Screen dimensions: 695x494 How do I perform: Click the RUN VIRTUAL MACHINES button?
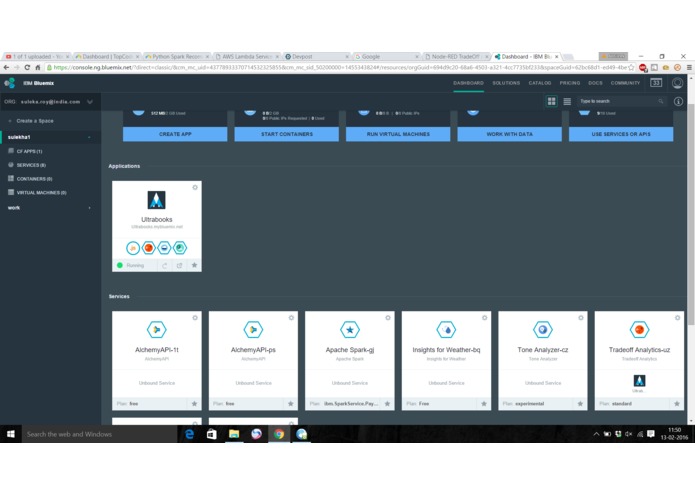pos(398,134)
